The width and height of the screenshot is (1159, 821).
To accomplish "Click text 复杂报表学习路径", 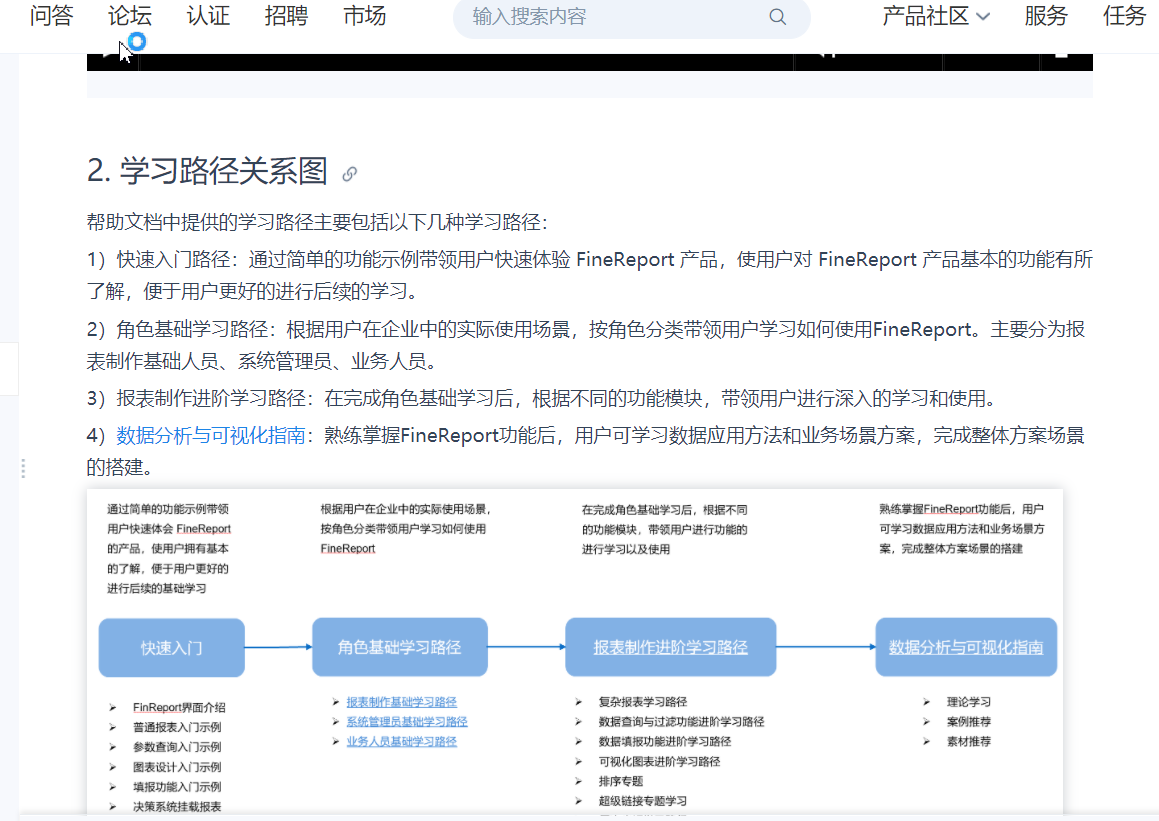I will coord(642,702).
